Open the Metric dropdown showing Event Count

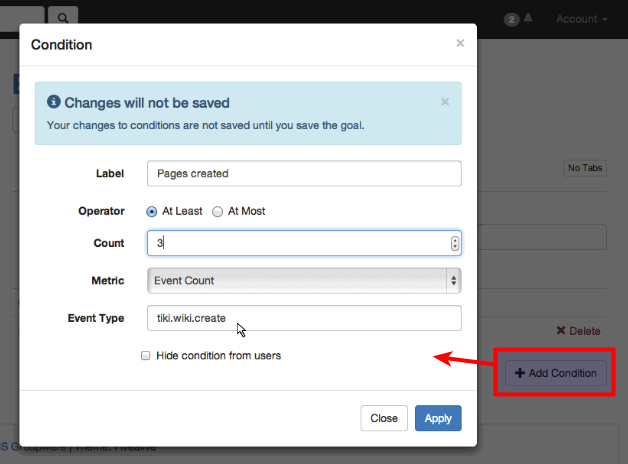click(303, 281)
